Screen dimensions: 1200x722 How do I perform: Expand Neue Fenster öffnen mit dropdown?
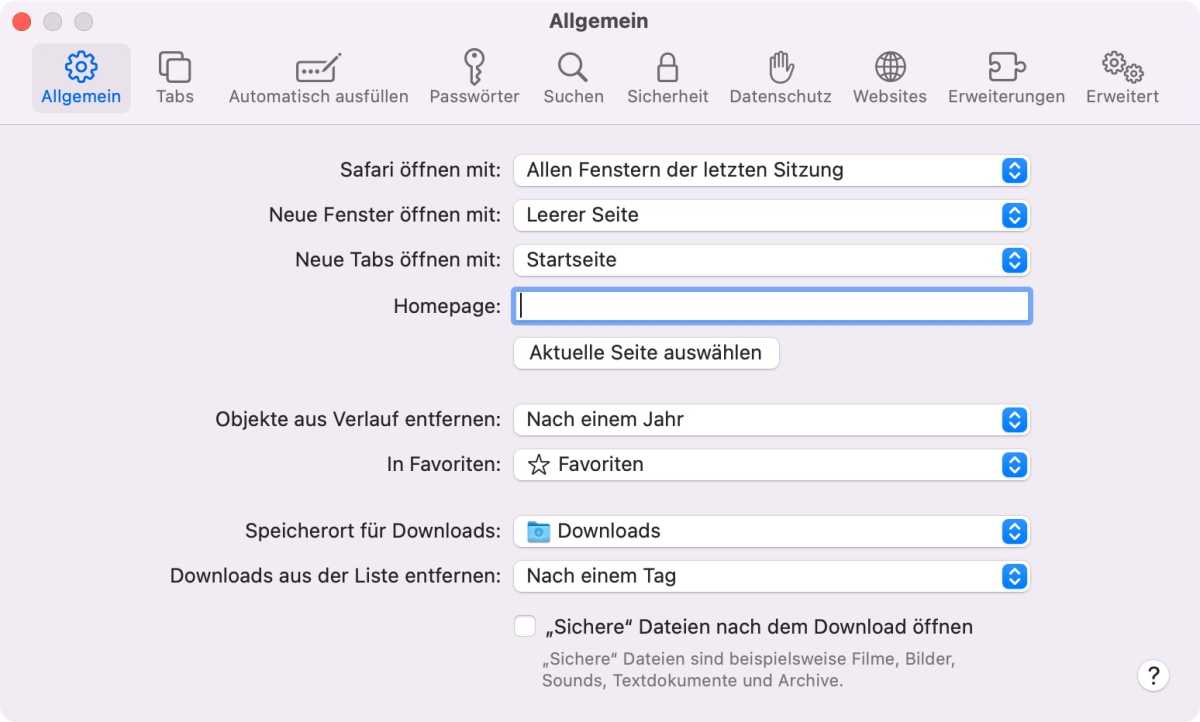coord(771,215)
